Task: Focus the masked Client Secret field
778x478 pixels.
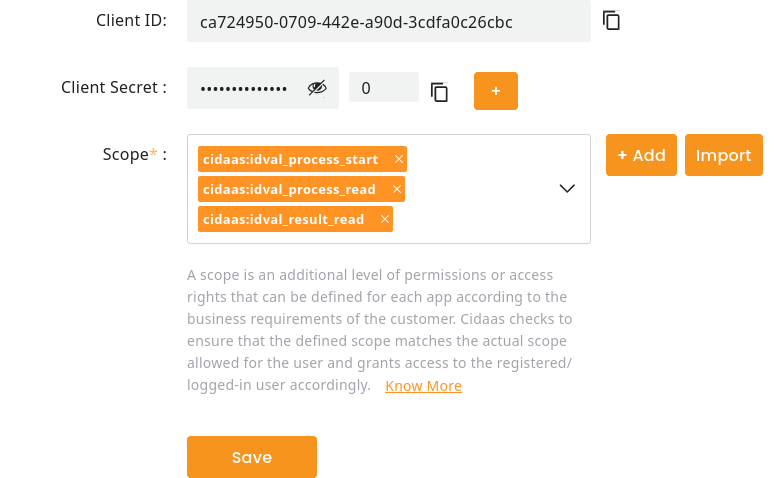Action: coord(245,88)
